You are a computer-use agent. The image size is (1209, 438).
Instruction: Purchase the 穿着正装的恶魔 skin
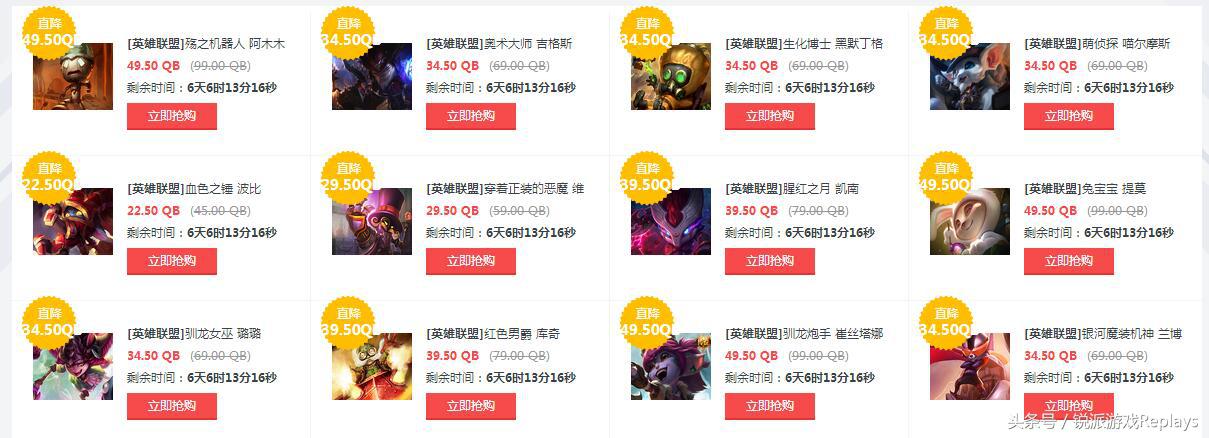471,261
